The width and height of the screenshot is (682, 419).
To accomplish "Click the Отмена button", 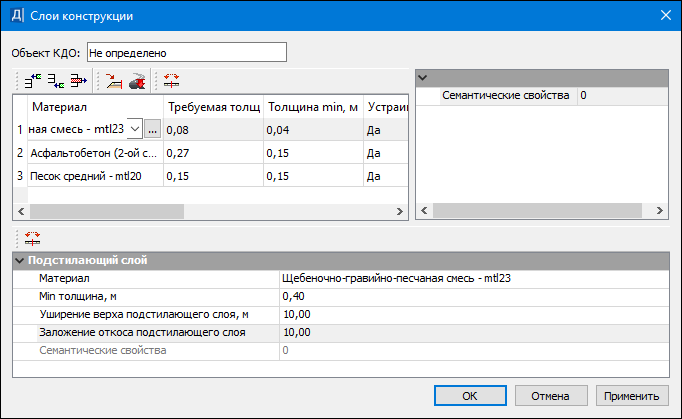I will (551, 396).
